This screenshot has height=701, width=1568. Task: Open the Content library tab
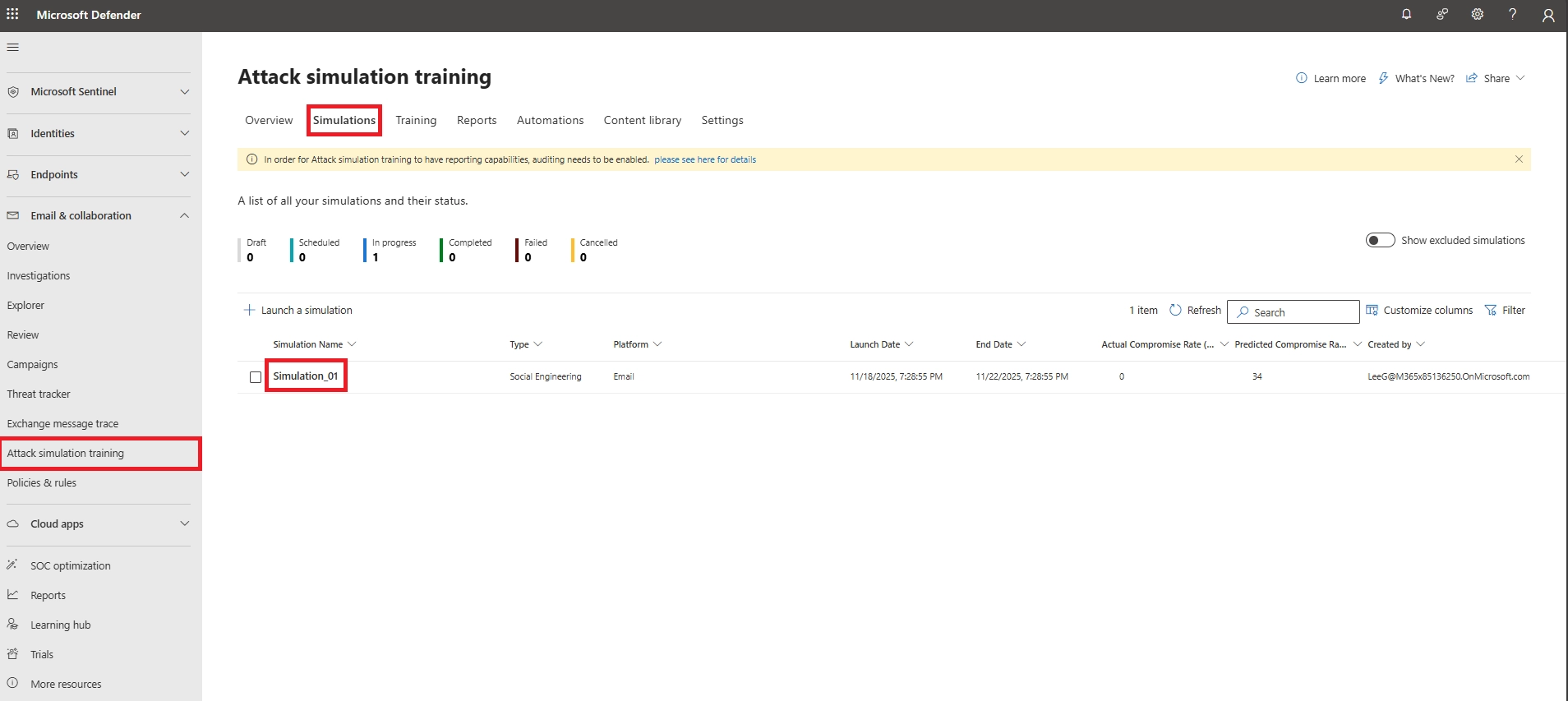[643, 120]
